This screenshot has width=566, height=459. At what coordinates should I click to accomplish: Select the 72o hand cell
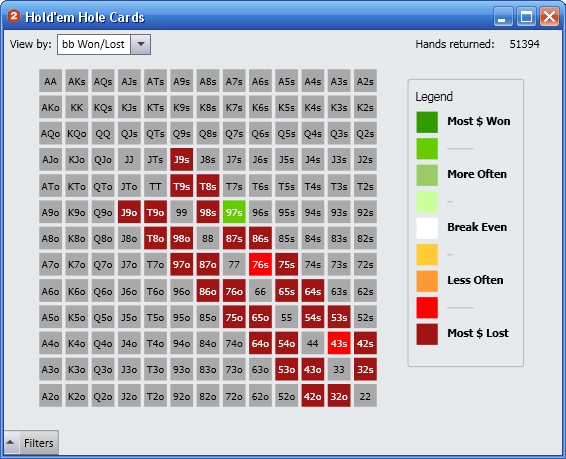coord(234,396)
